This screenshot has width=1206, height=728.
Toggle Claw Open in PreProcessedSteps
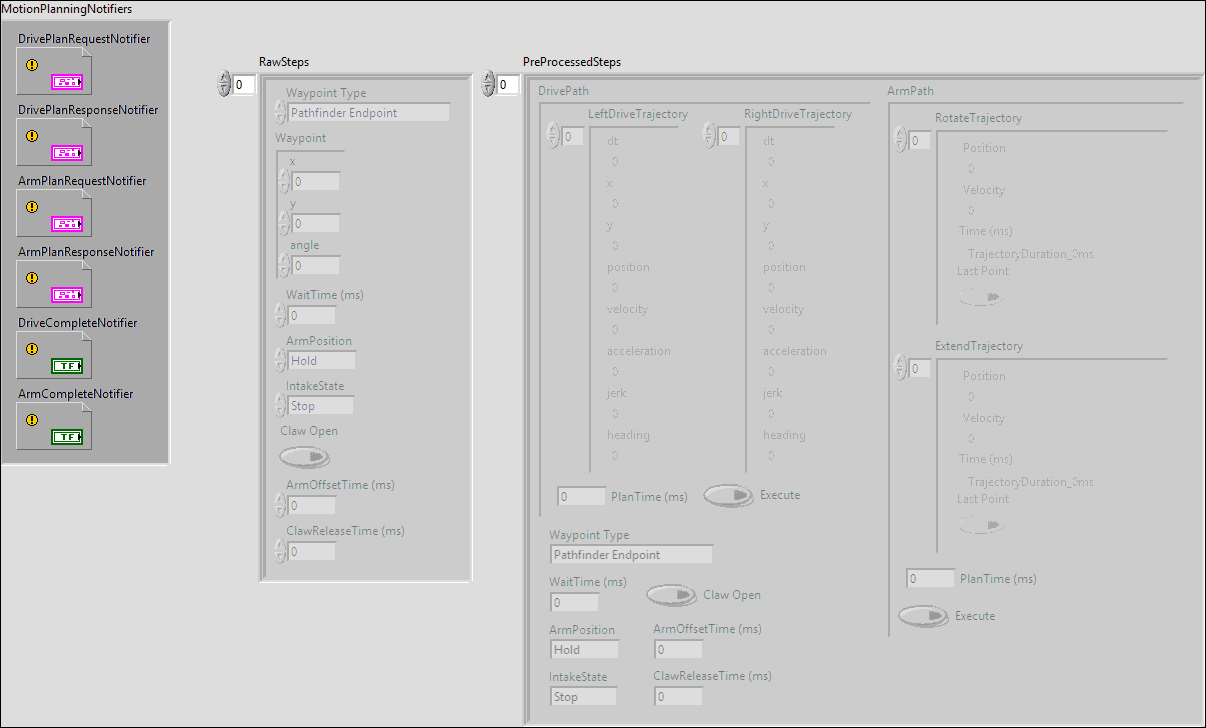click(671, 595)
